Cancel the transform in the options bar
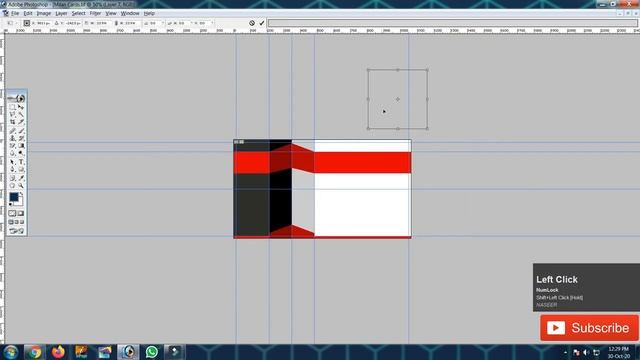This screenshot has width=640, height=360. (252, 23)
